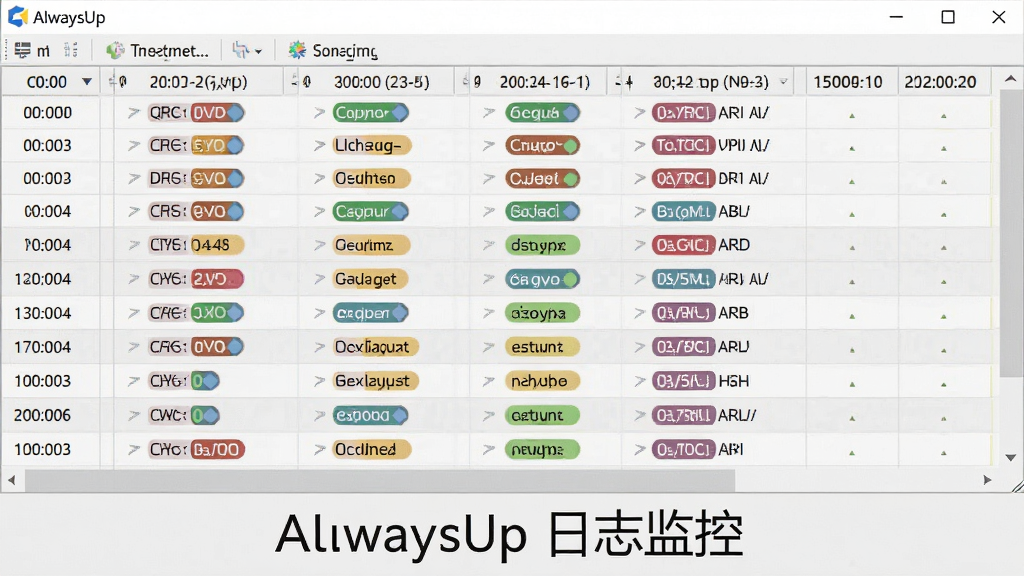Click the tag beside HSH
1024x576 pixels.
pyautogui.click(x=683, y=381)
